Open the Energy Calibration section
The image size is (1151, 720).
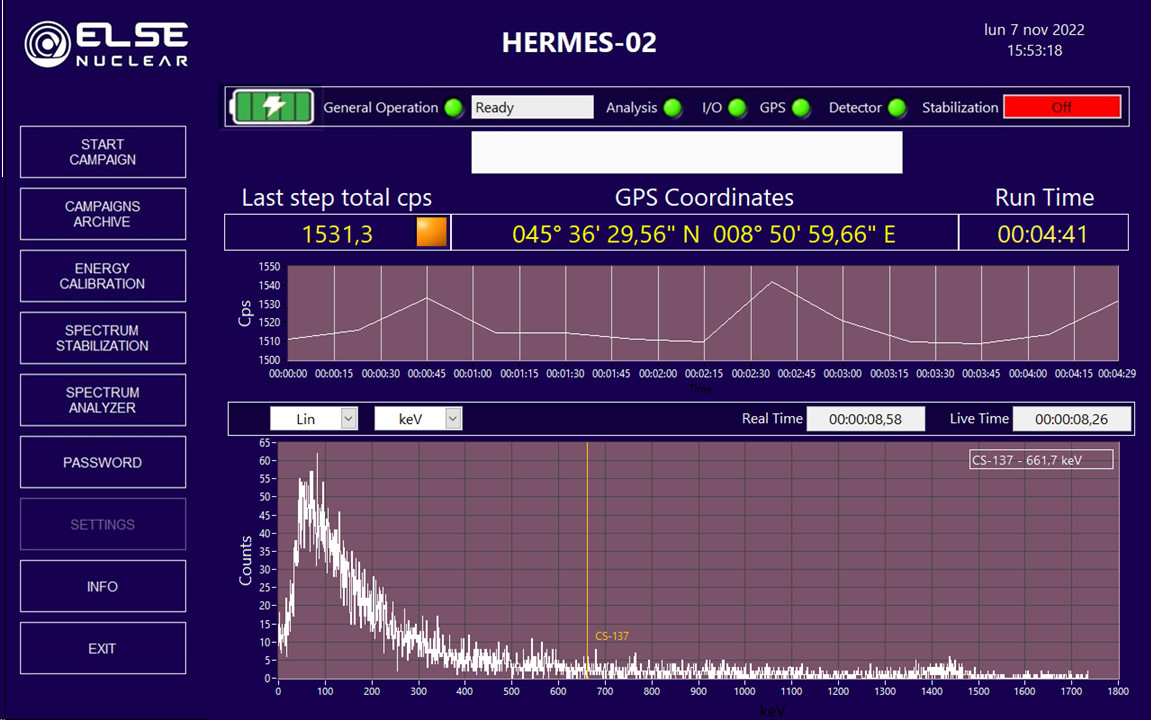[103, 276]
